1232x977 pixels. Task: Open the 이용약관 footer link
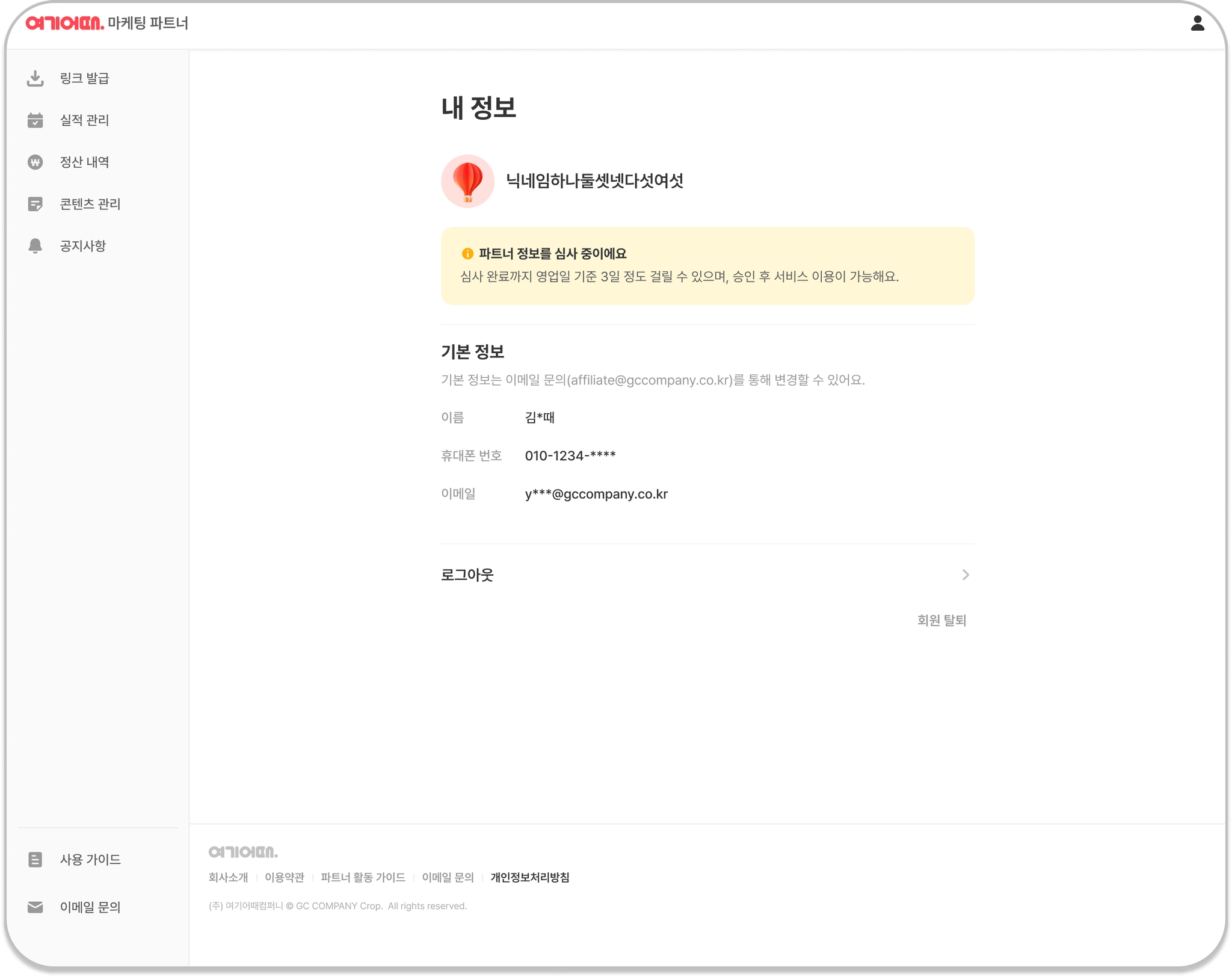[284, 877]
